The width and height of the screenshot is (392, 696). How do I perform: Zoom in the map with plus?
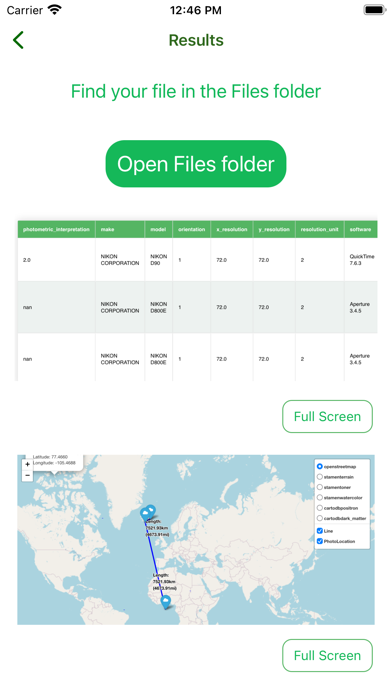point(28,464)
